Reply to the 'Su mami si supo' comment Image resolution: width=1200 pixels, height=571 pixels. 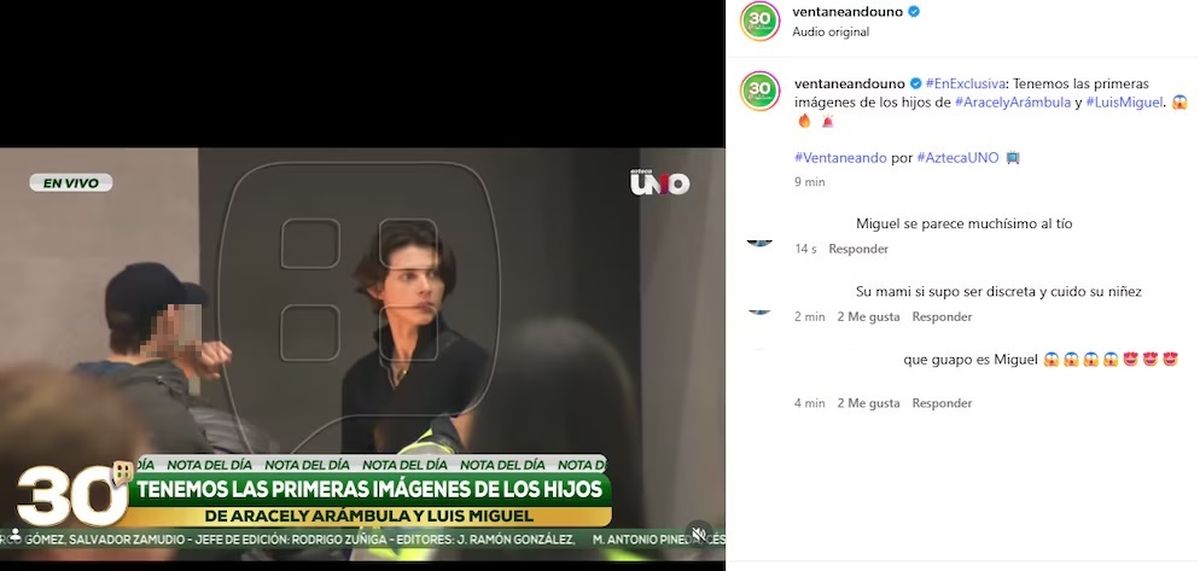(942, 317)
